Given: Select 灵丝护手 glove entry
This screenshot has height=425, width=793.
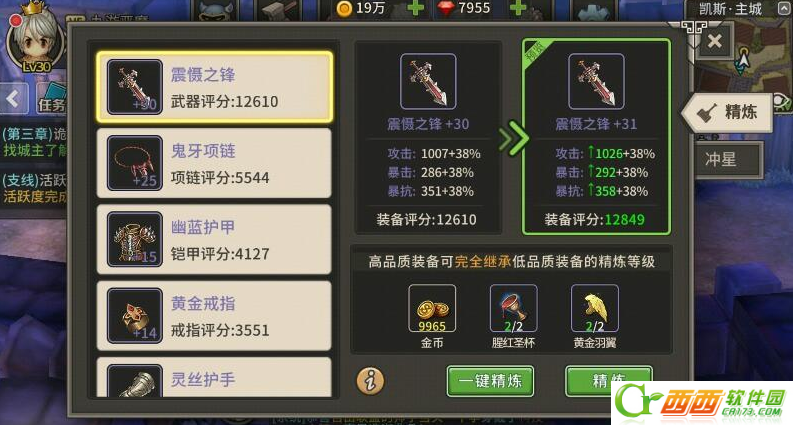Looking at the screenshot, I should (x=214, y=377).
